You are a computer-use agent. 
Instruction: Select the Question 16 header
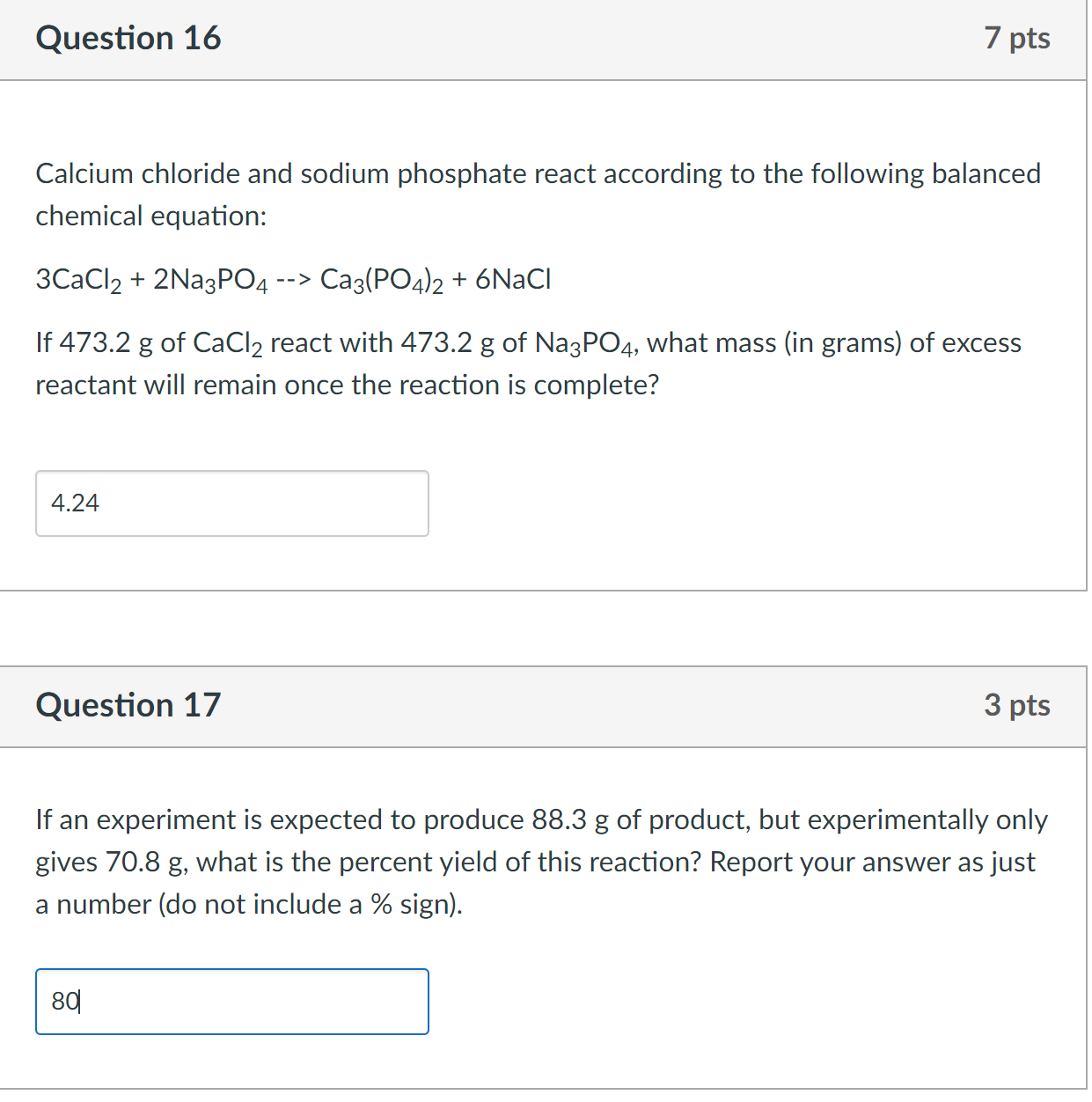tap(128, 38)
